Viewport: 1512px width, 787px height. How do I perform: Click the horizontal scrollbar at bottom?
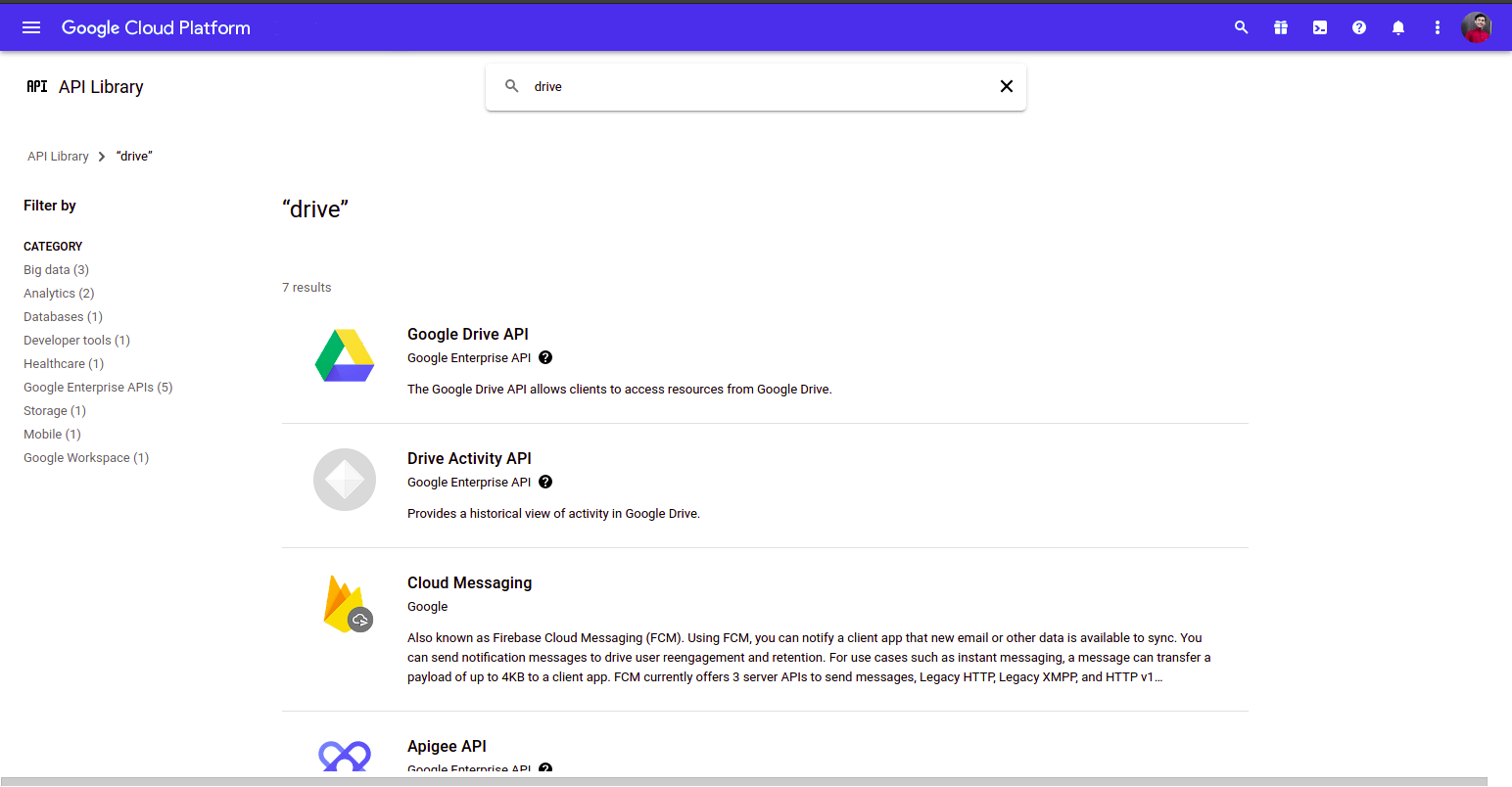click(743, 782)
